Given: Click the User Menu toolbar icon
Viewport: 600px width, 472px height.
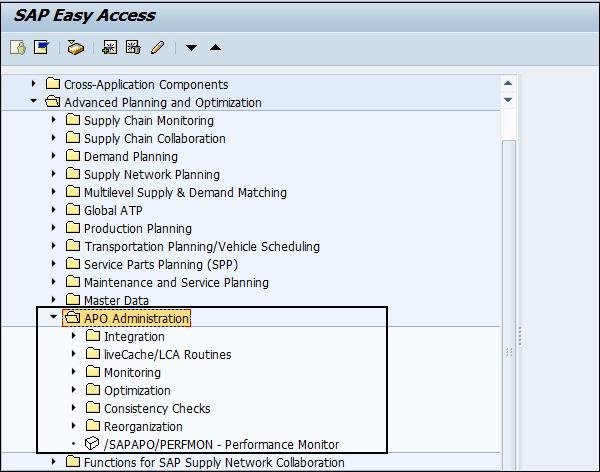Looking at the screenshot, I should [18, 48].
